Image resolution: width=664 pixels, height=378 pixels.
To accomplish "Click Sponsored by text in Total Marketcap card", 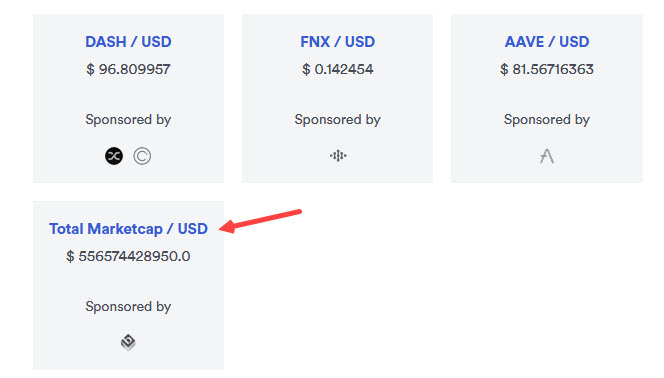I will click(x=128, y=307).
